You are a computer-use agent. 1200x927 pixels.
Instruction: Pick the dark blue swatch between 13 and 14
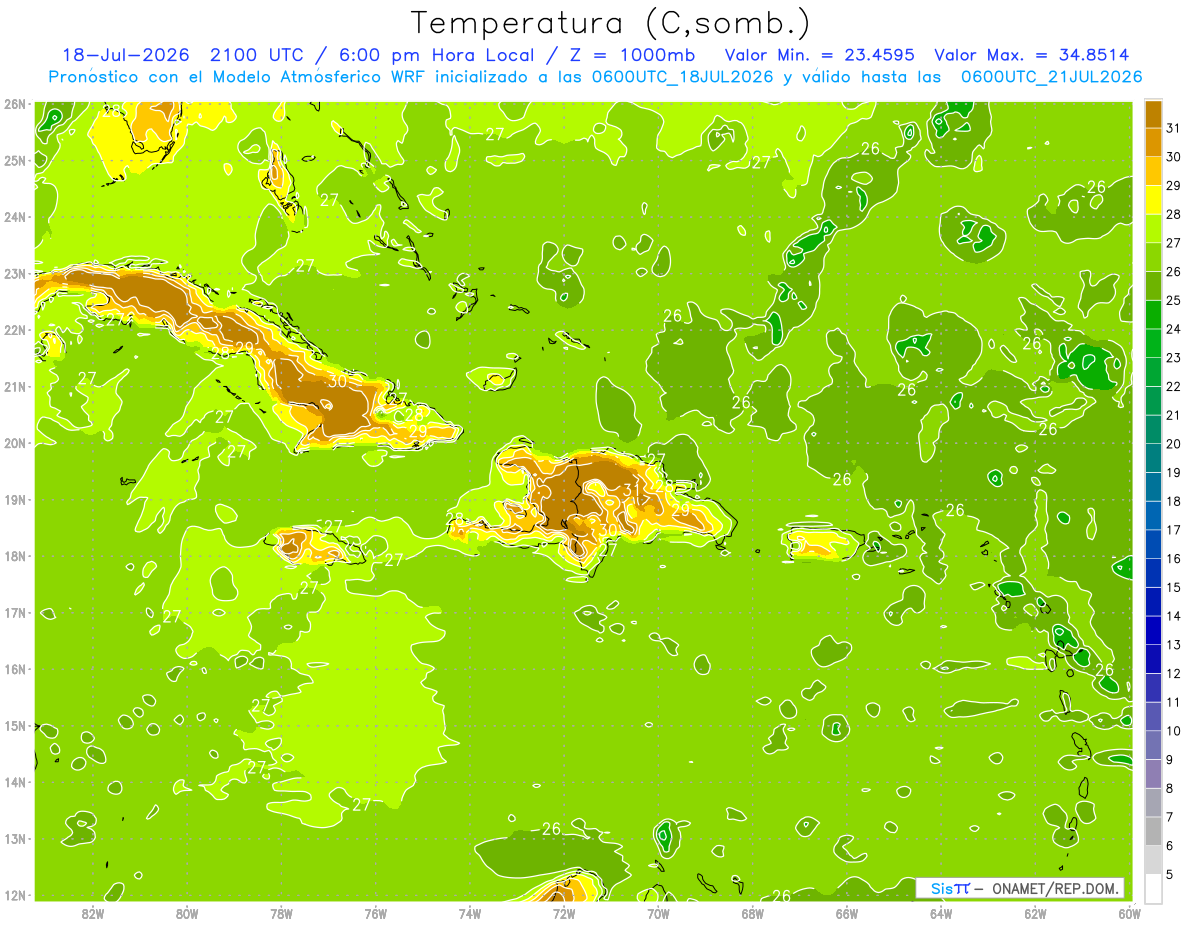(x=1153, y=630)
